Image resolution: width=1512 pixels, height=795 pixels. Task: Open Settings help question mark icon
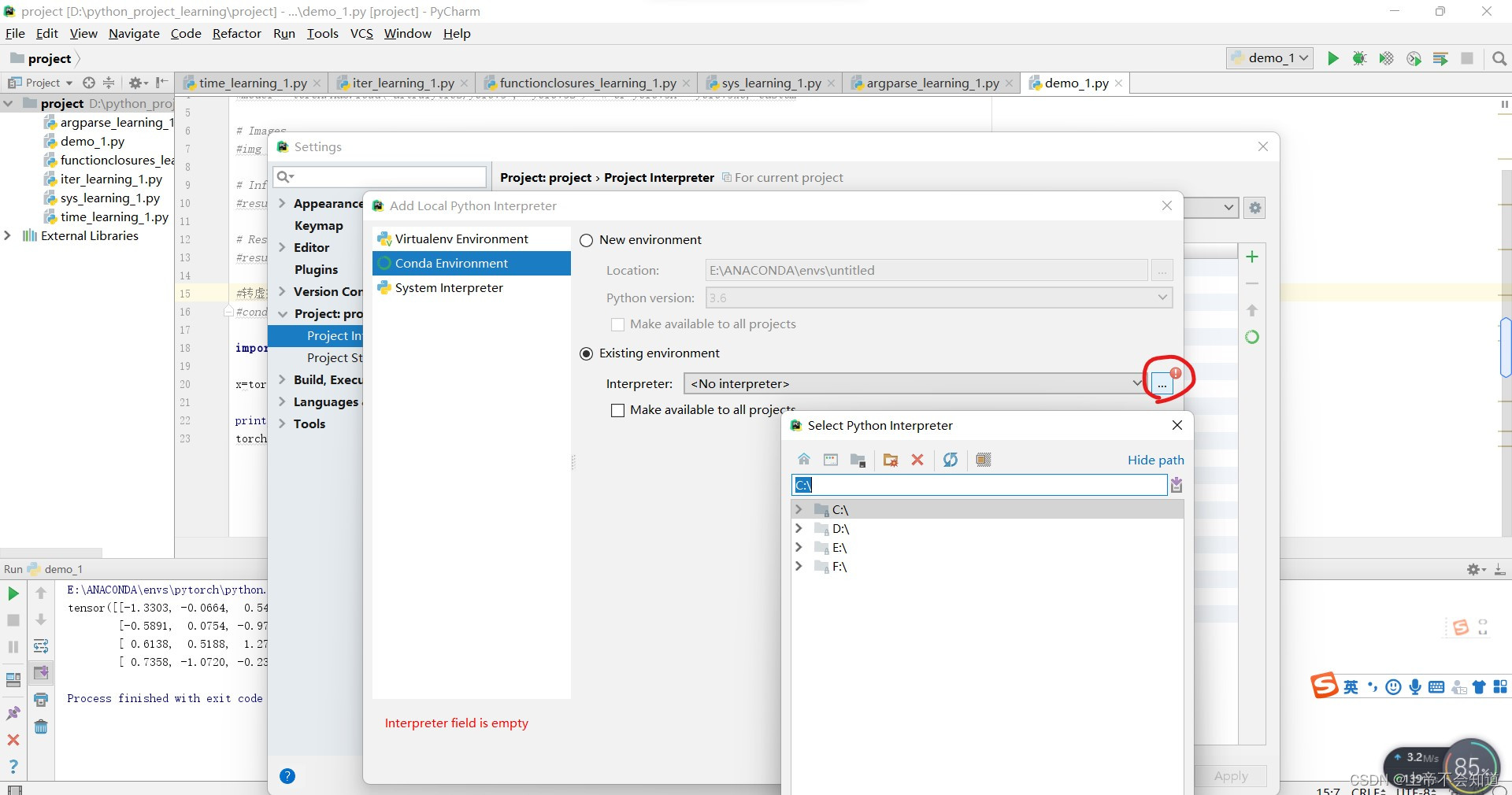tap(287, 776)
